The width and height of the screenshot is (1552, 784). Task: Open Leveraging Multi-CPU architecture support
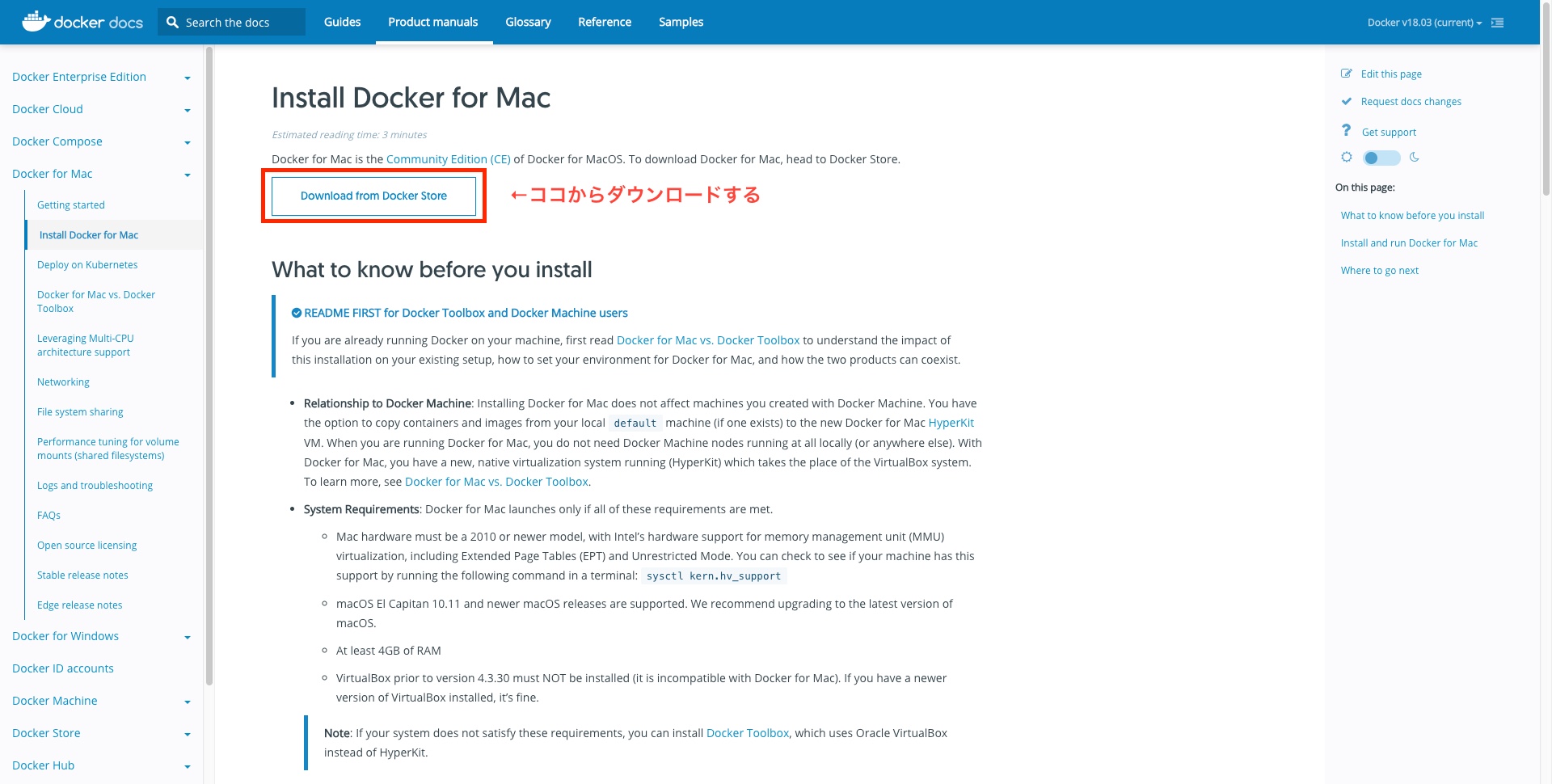[x=86, y=345]
